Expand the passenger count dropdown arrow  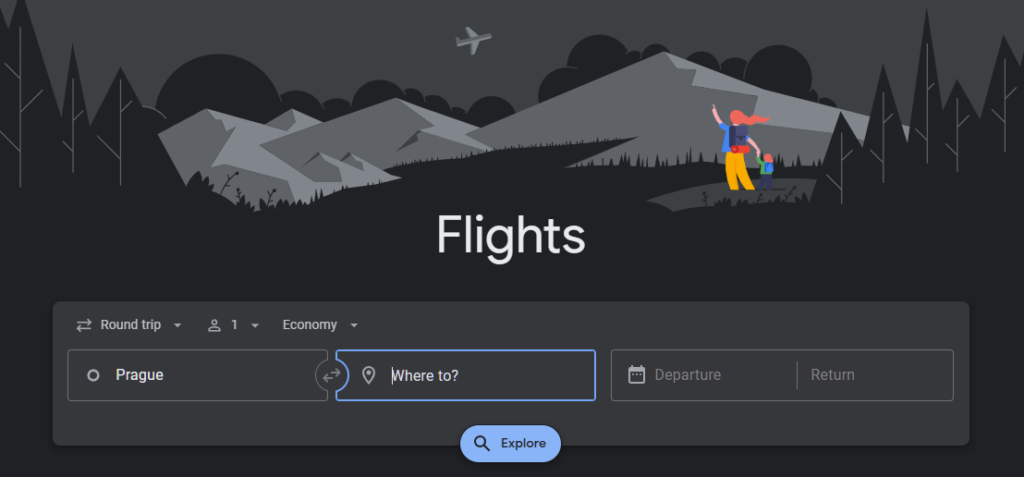tap(255, 325)
